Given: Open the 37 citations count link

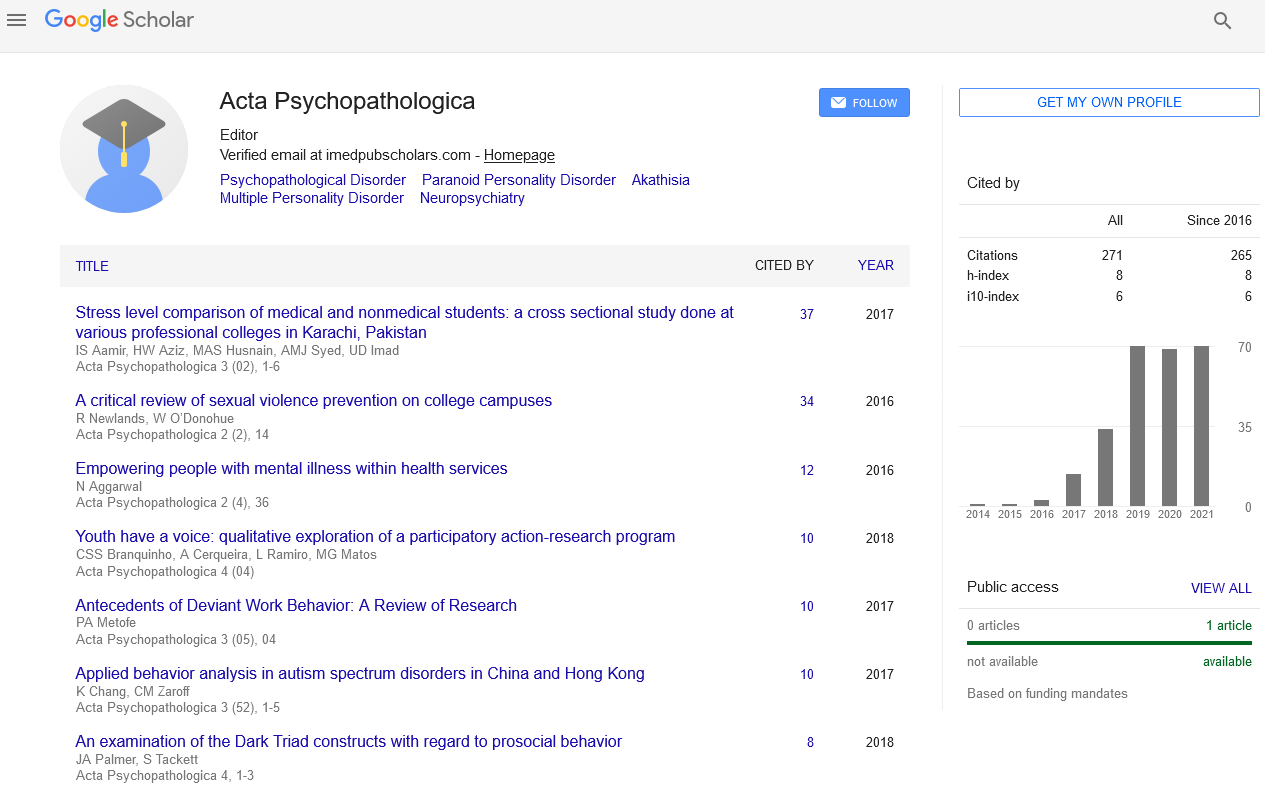Looking at the screenshot, I should (x=806, y=314).
